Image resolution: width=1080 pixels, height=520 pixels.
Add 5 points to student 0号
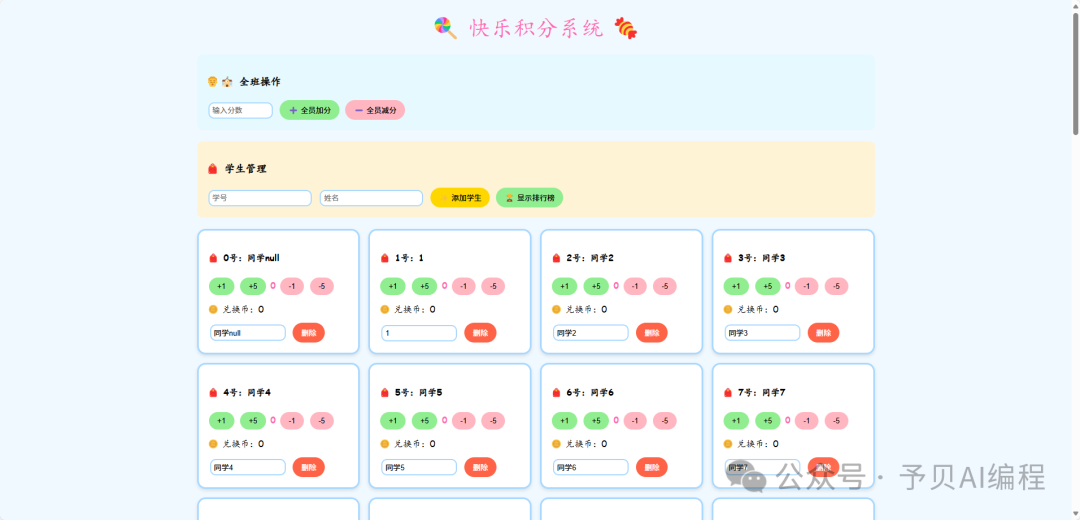pyautogui.click(x=253, y=286)
